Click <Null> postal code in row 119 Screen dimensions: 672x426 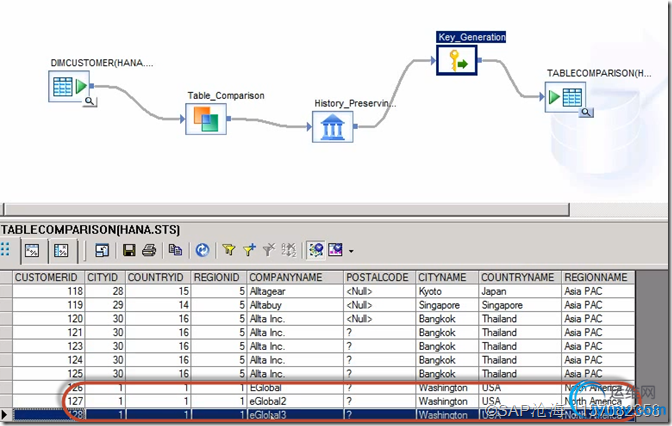click(379, 305)
